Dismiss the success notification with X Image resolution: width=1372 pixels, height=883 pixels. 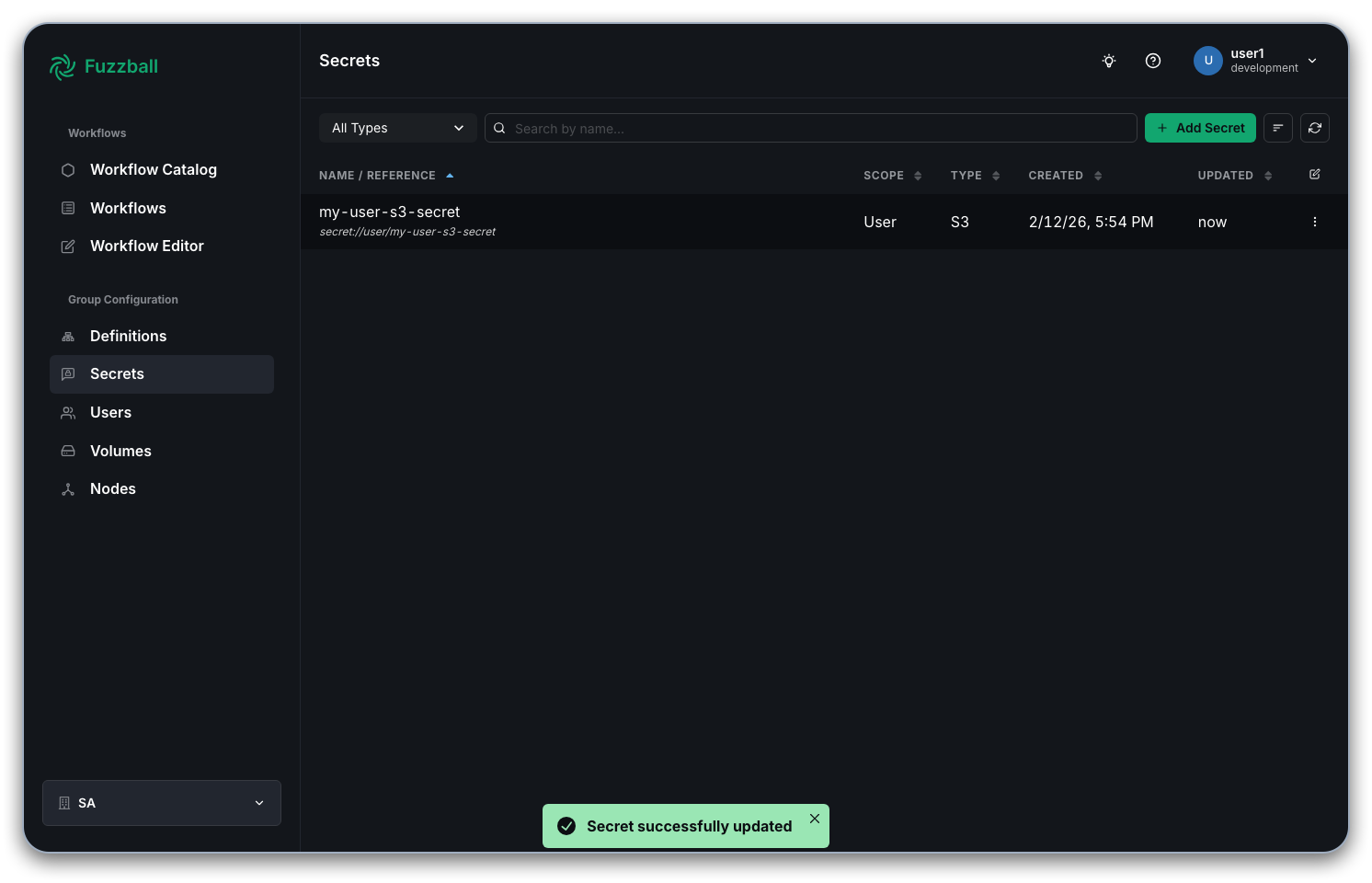[x=815, y=819]
